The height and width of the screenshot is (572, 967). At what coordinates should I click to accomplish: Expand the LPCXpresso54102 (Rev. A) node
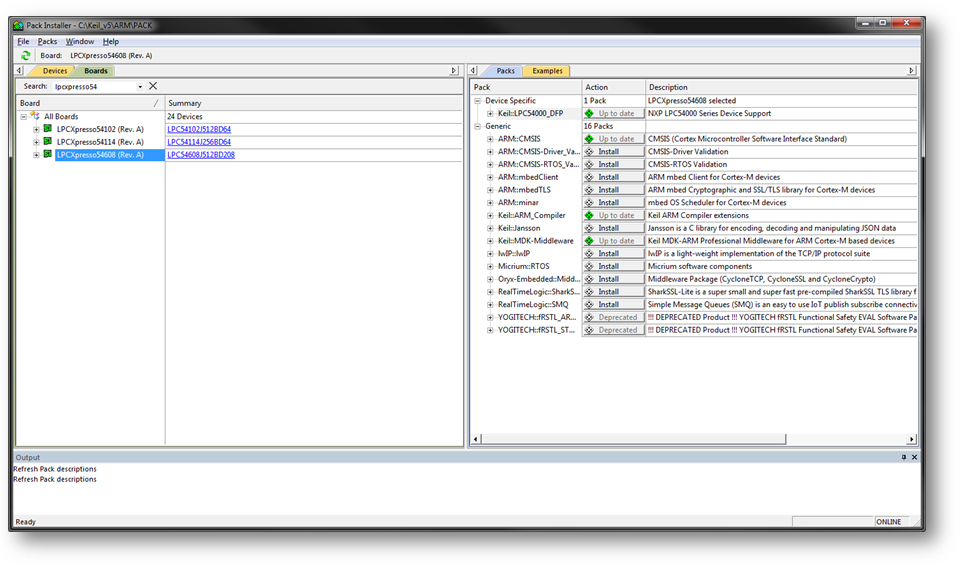click(x=36, y=129)
